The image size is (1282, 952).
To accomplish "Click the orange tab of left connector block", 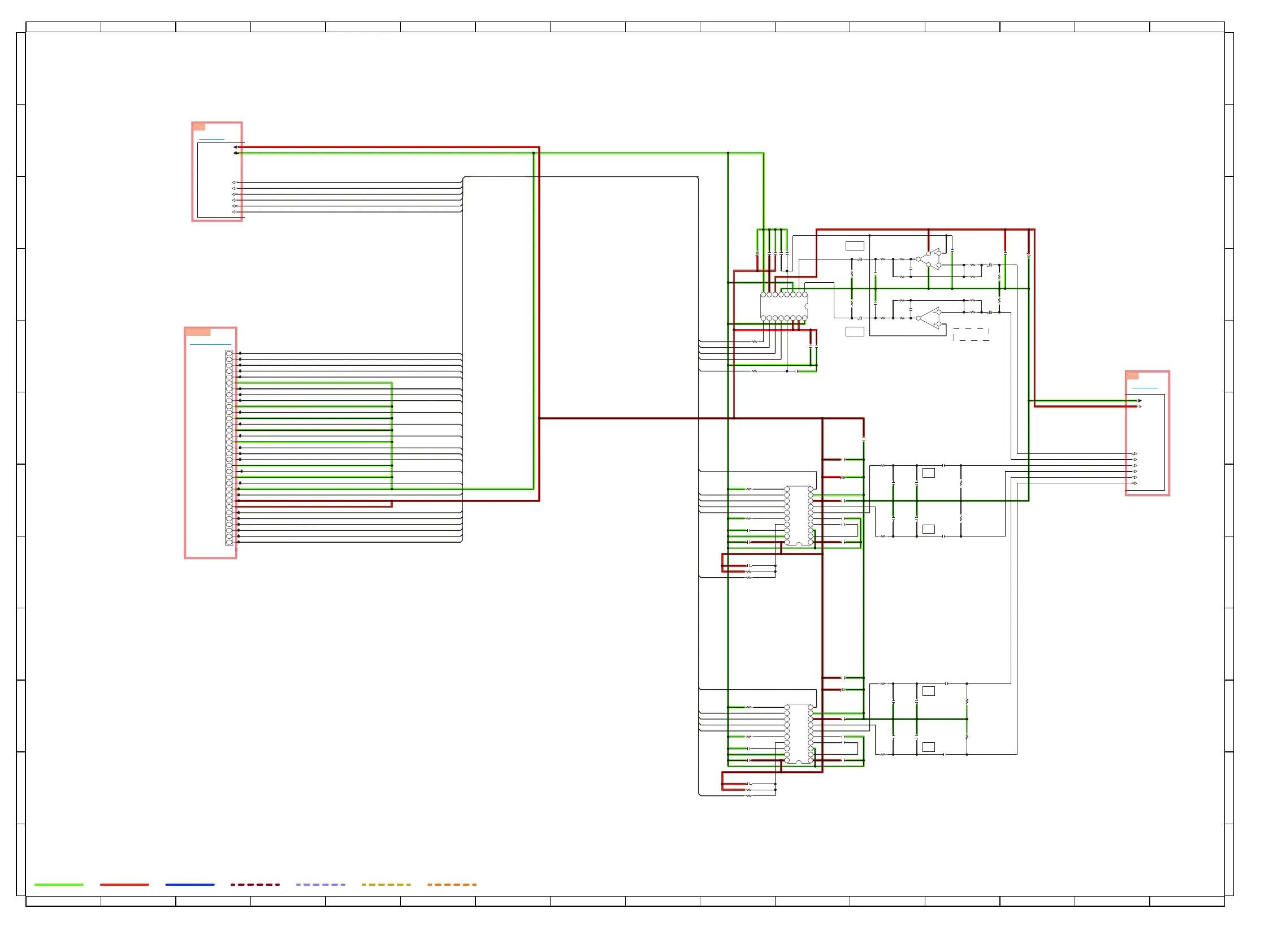I will point(198,331).
